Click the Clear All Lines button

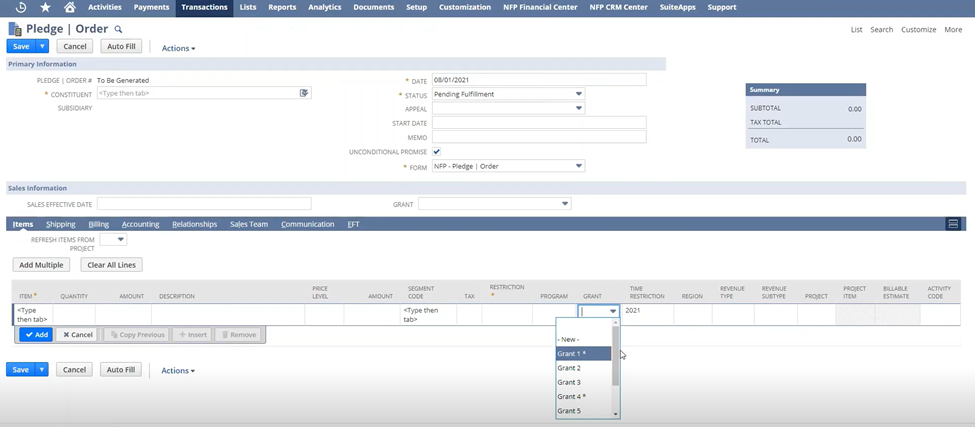112,265
